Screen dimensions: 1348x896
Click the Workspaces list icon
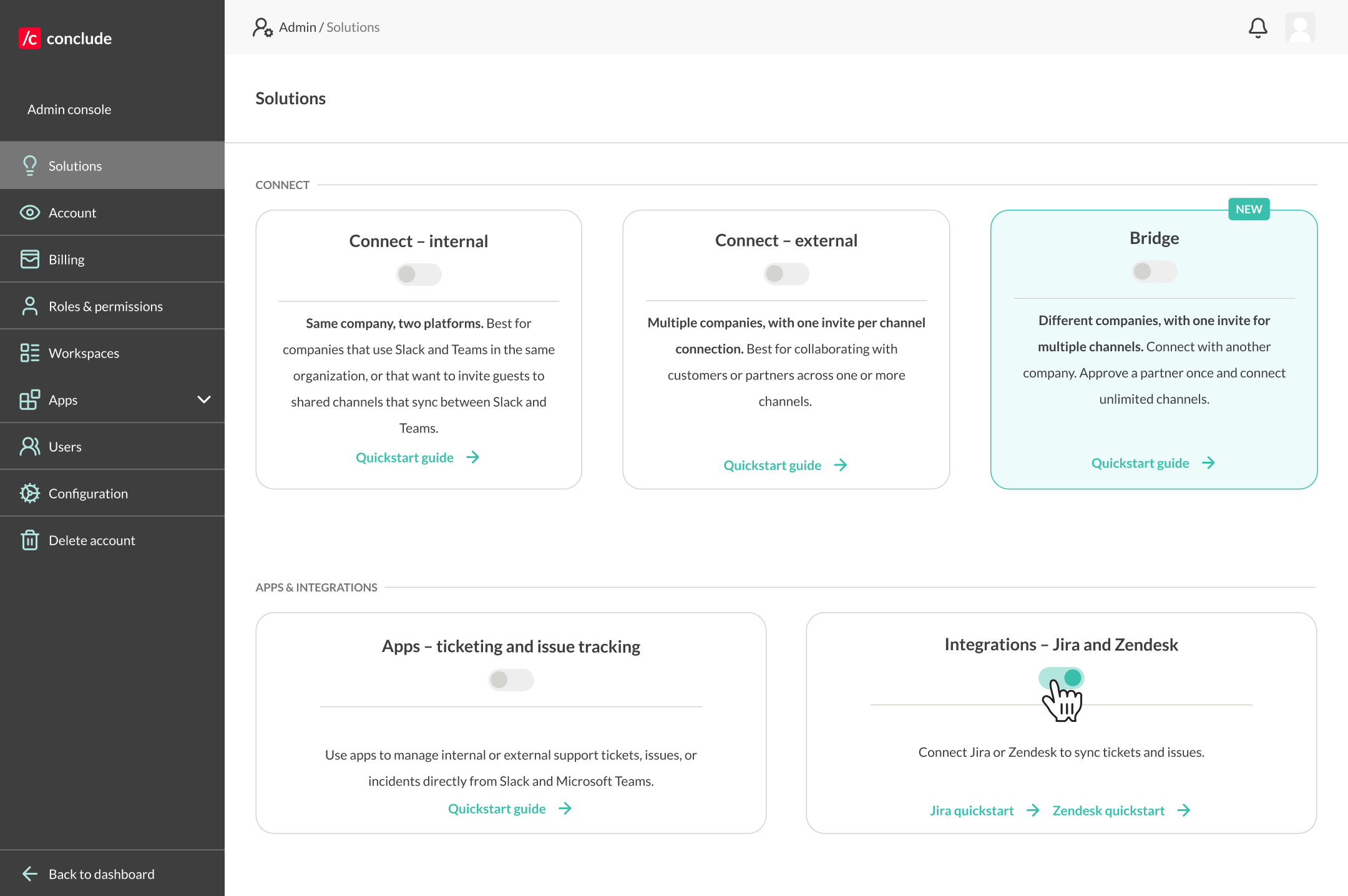(29, 353)
